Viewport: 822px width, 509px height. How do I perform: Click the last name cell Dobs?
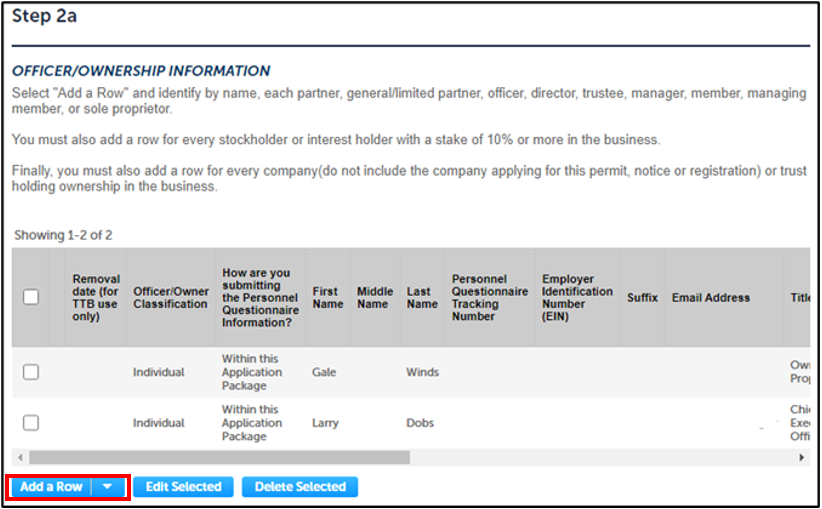pos(420,423)
